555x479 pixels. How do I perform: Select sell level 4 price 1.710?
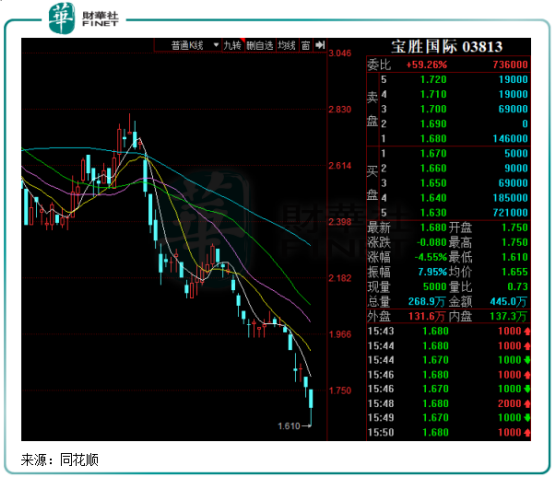[433, 95]
